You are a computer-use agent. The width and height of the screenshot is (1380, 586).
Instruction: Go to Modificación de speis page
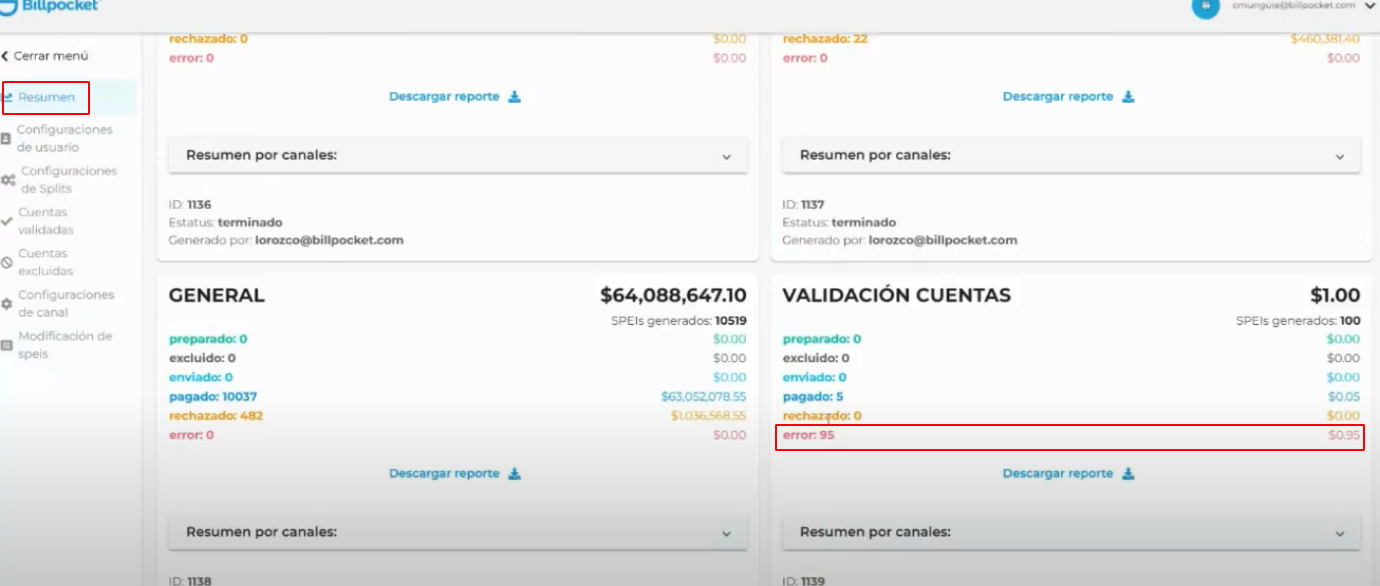click(x=64, y=345)
